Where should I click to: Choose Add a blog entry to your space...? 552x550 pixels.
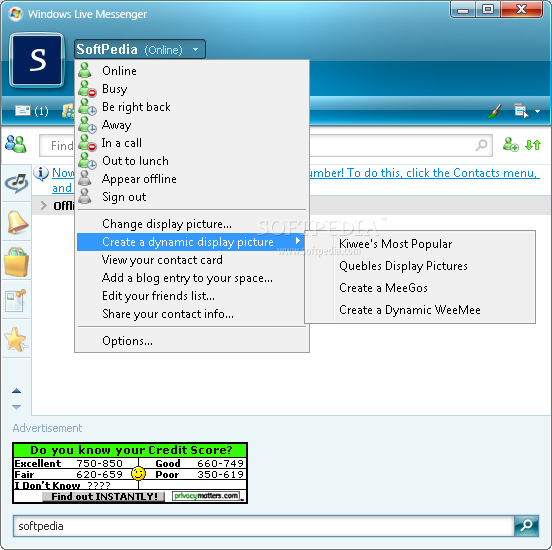coord(192,278)
